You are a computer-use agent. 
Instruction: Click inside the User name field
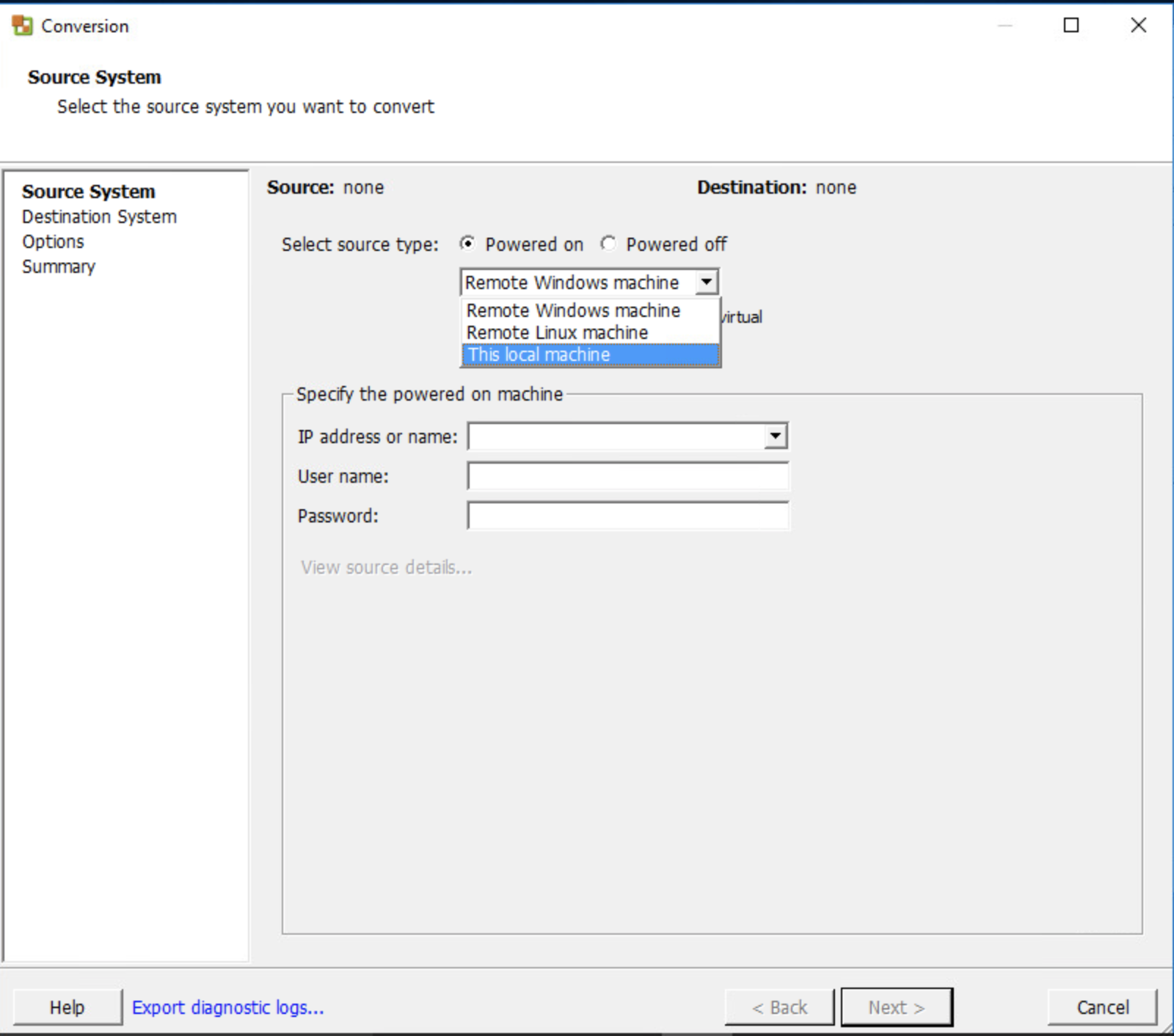(627, 476)
